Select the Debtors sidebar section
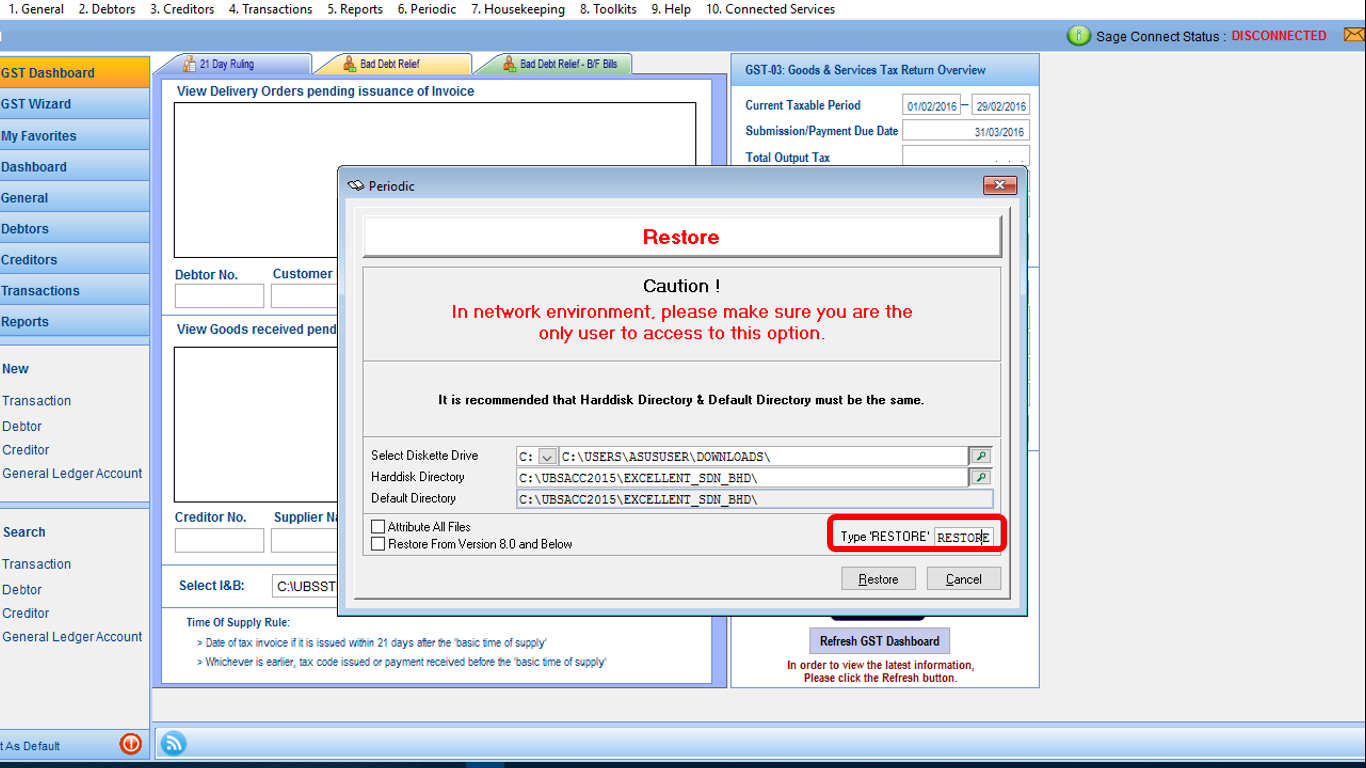1366x768 pixels. pyautogui.click(x=74, y=229)
